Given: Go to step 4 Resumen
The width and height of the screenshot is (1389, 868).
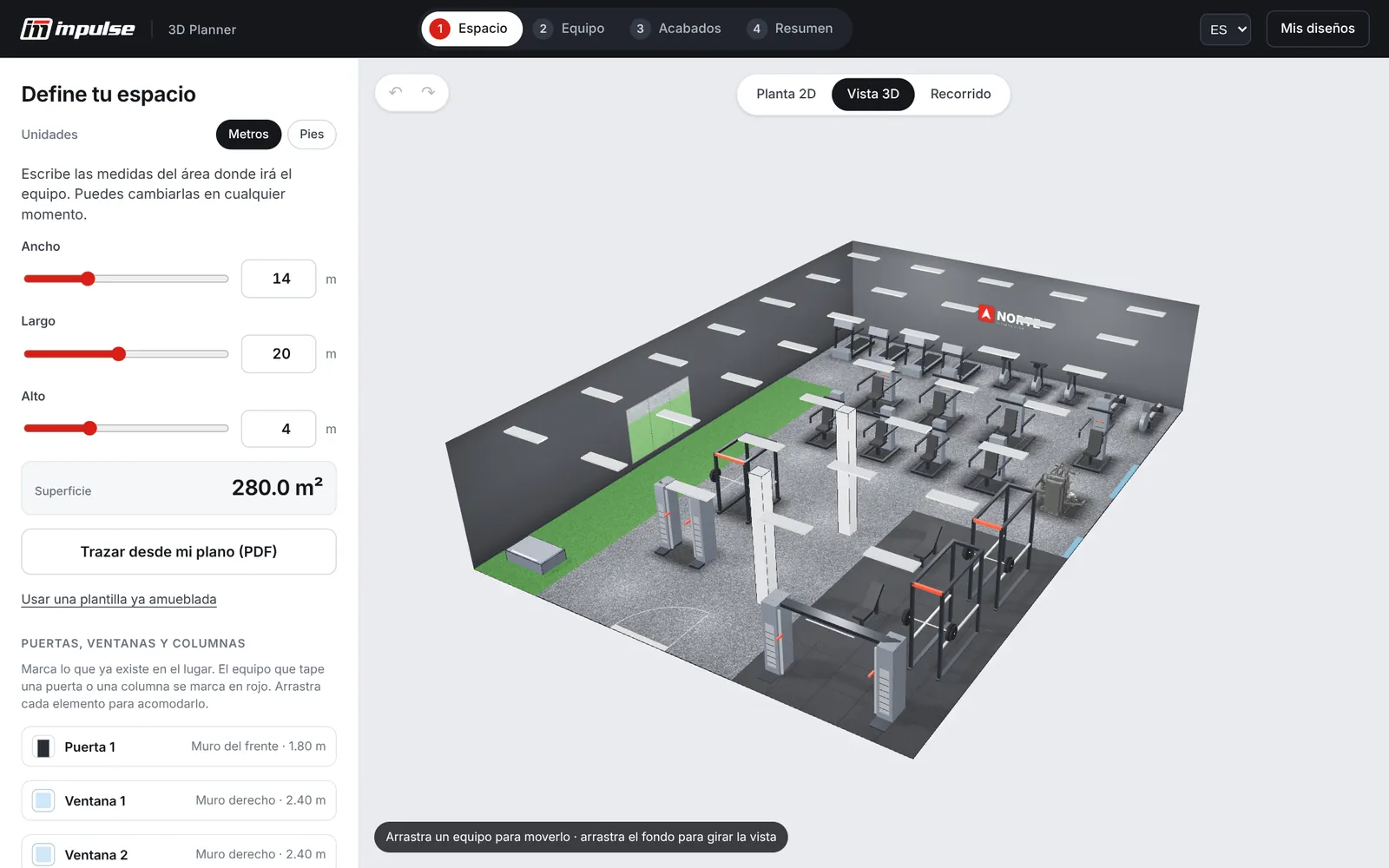Looking at the screenshot, I should point(791,29).
